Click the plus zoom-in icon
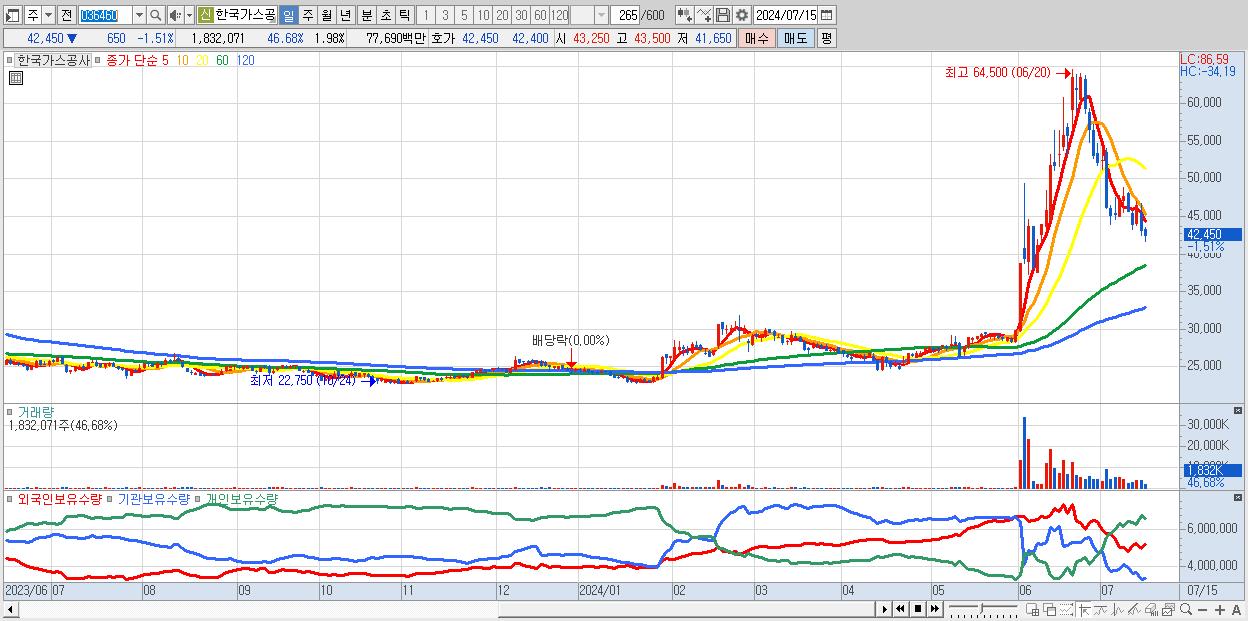 1220,609
